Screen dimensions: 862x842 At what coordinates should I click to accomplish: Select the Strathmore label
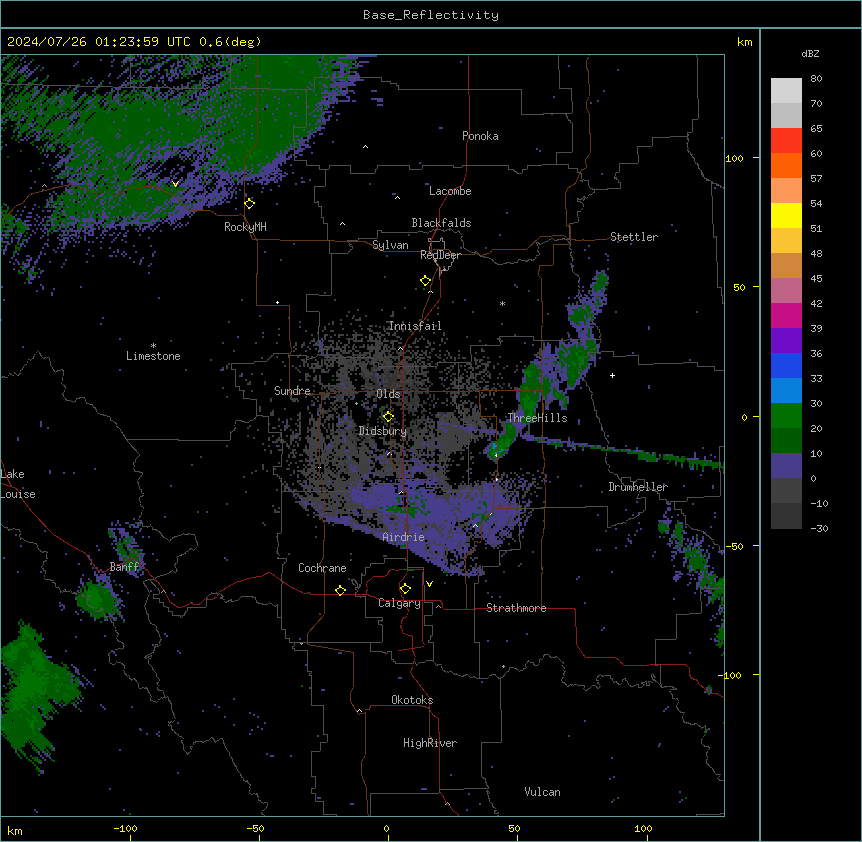516,608
